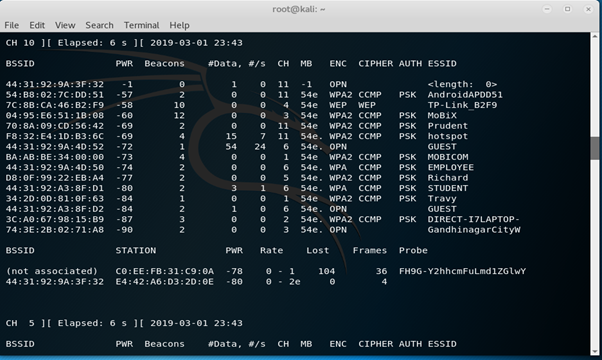Click the (not associated) entry
The image size is (602, 360).
pos(52,271)
